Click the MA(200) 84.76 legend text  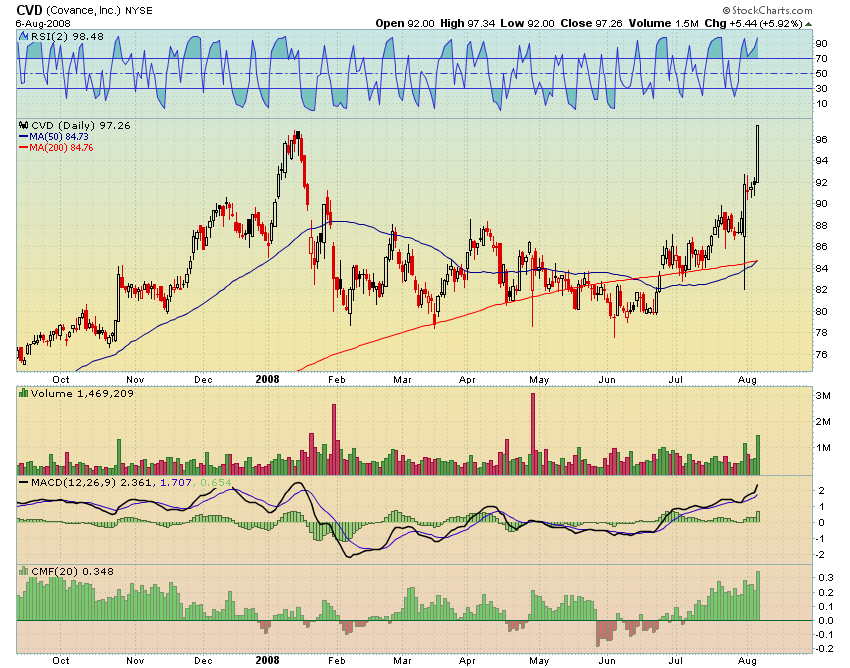[61, 147]
